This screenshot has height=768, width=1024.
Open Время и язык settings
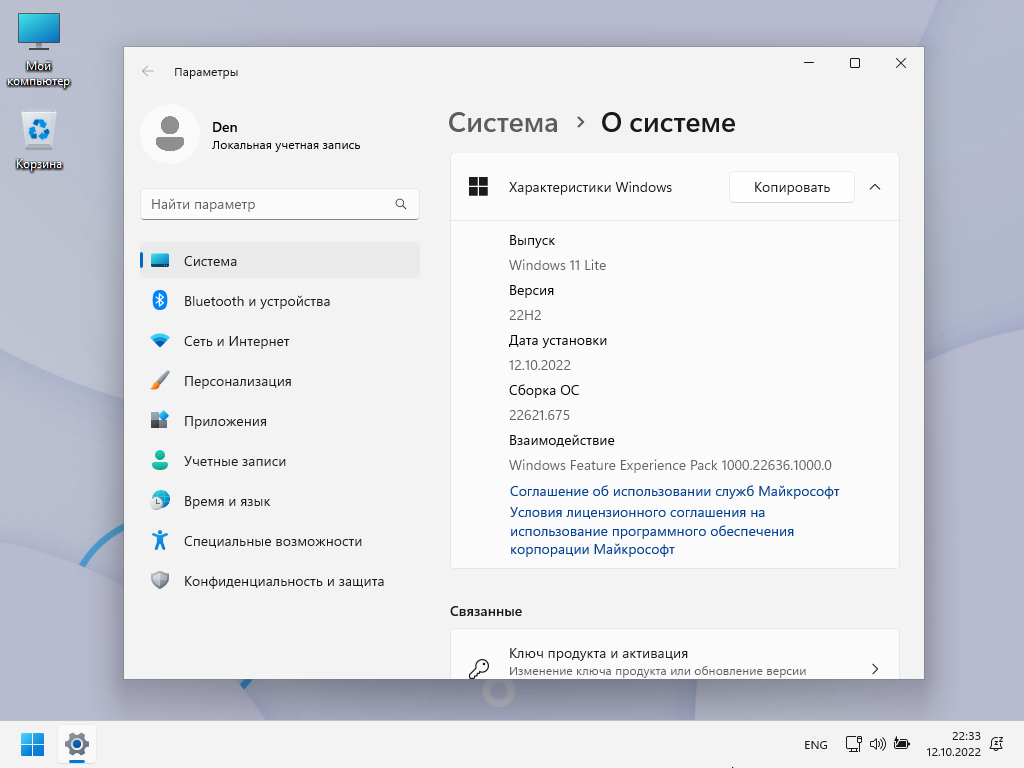pyautogui.click(x=226, y=501)
